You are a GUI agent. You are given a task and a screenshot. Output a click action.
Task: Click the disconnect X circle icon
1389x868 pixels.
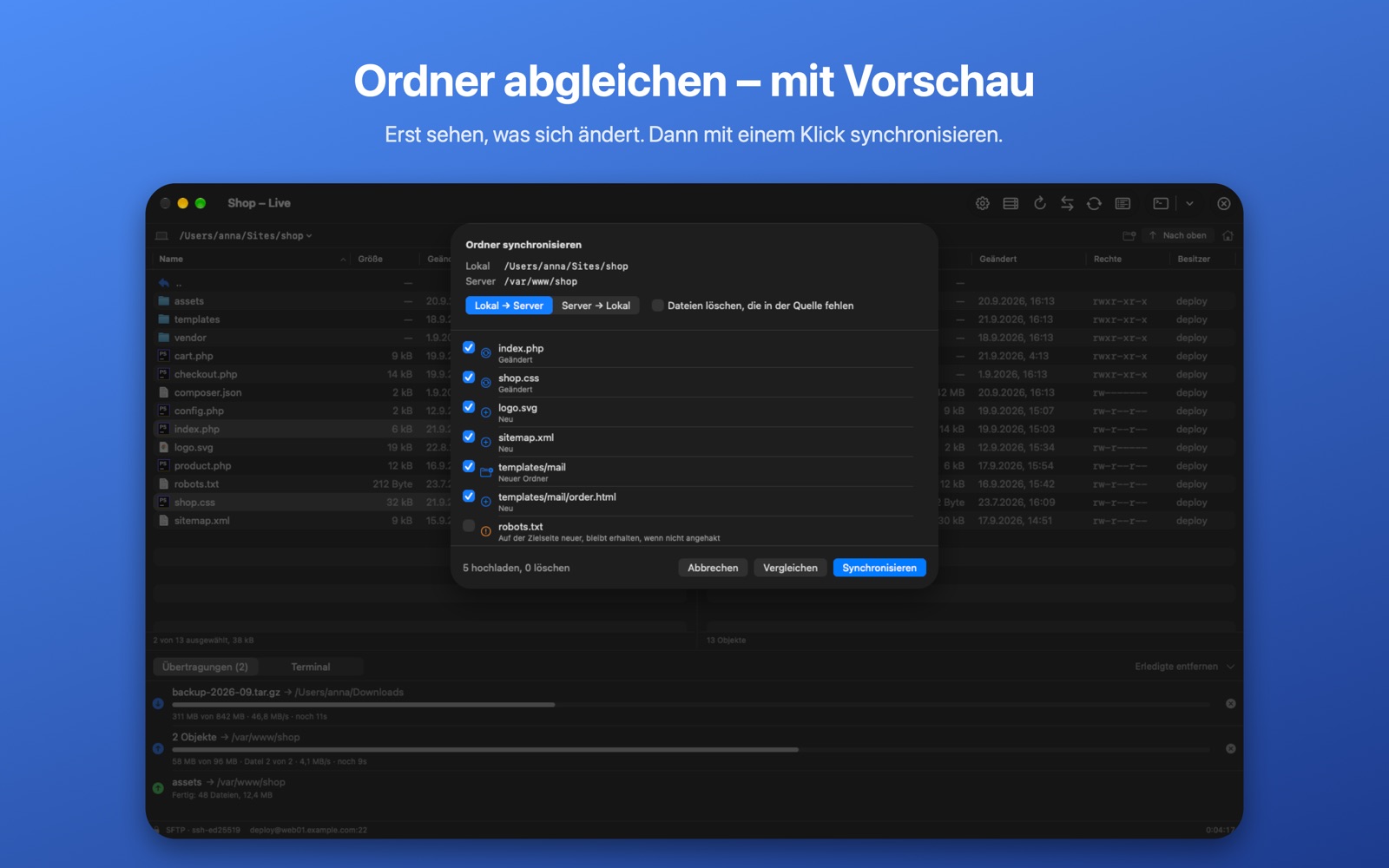click(1223, 203)
